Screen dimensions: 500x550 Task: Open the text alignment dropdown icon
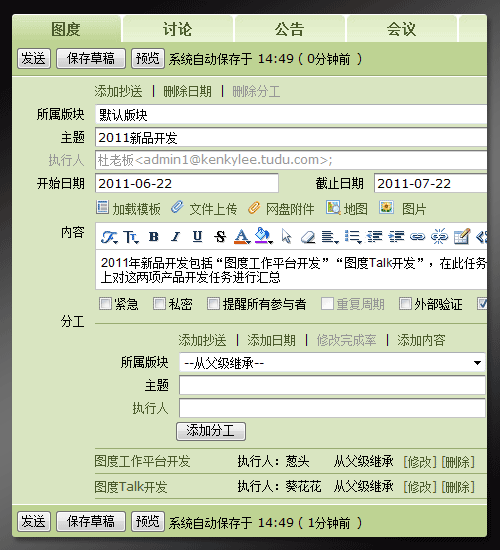[x=329, y=237]
